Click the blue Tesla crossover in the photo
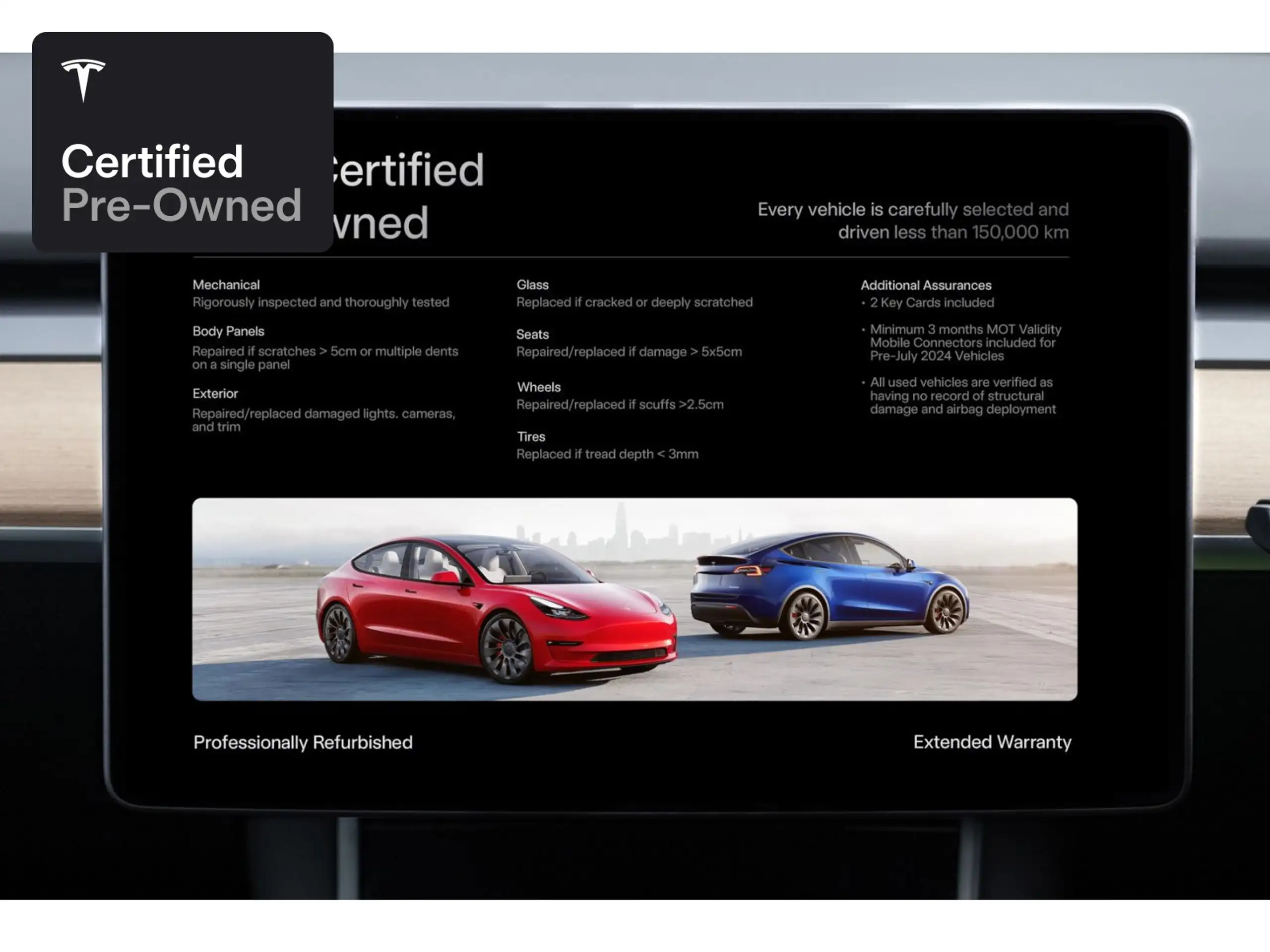The image size is (1270, 952). [829, 585]
